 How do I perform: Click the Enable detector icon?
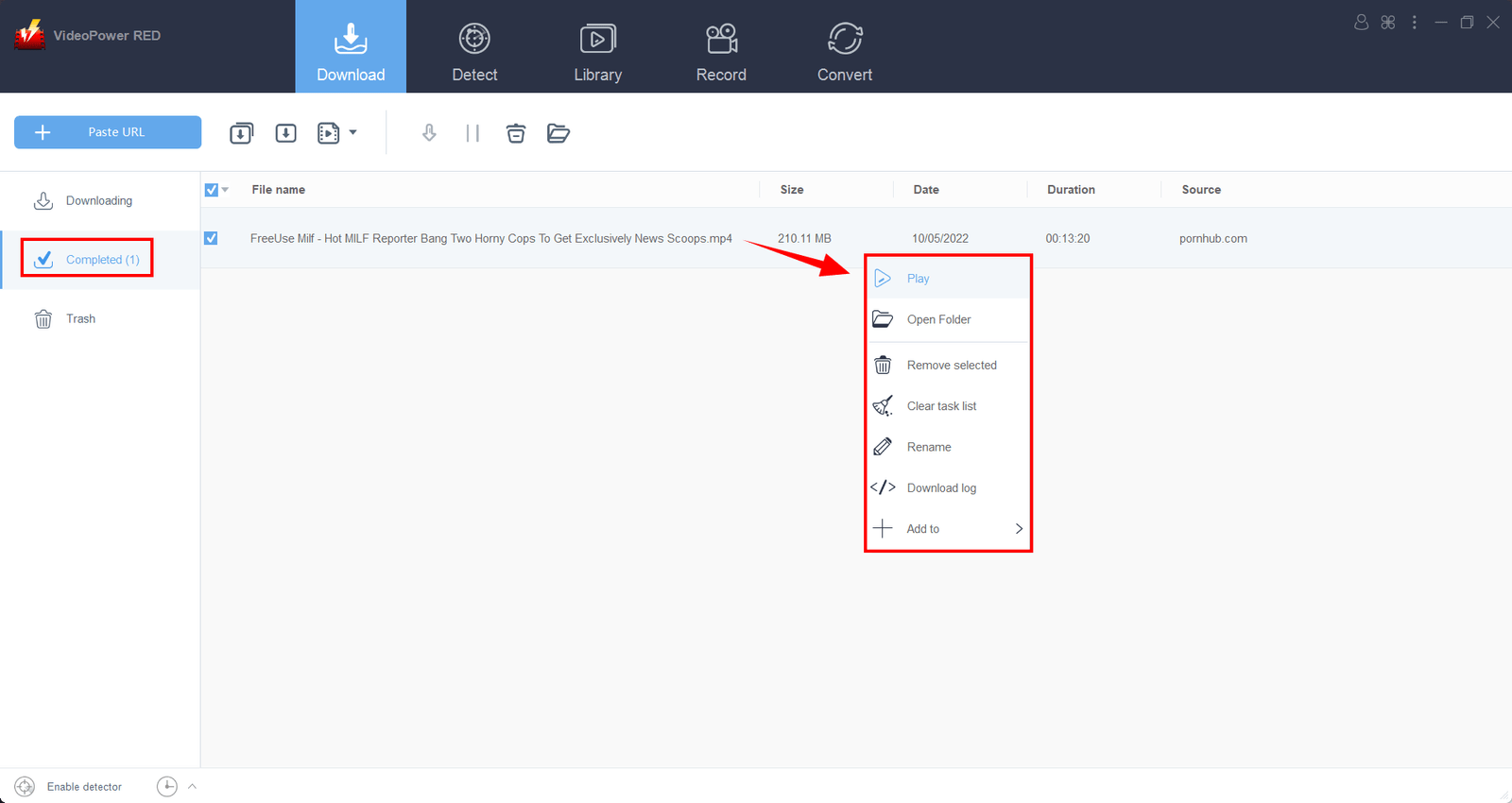26,786
